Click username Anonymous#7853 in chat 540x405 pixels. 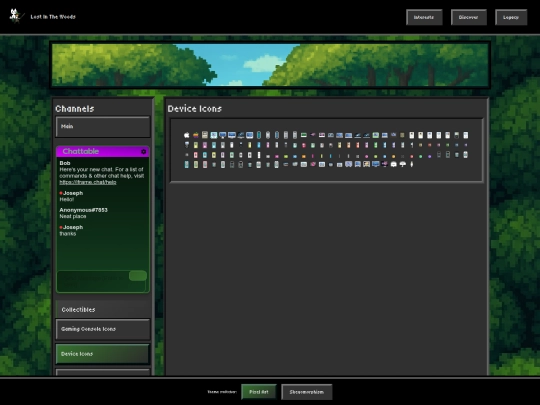tap(83, 210)
